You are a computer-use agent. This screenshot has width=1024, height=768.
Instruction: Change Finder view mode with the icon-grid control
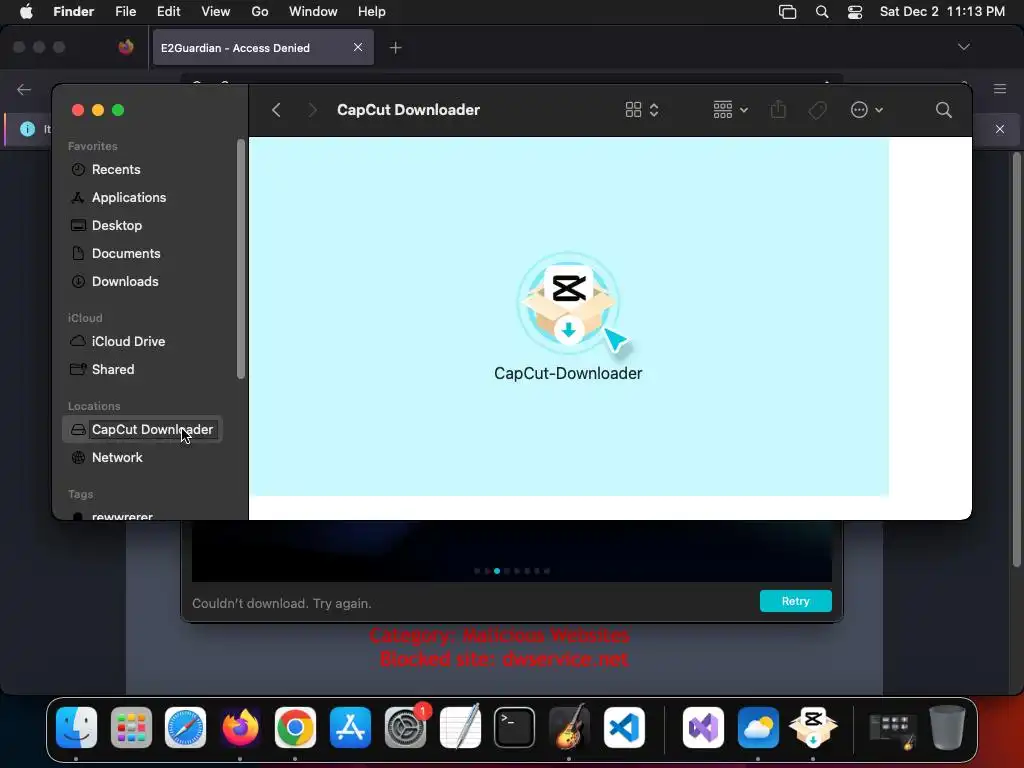pyautogui.click(x=641, y=110)
